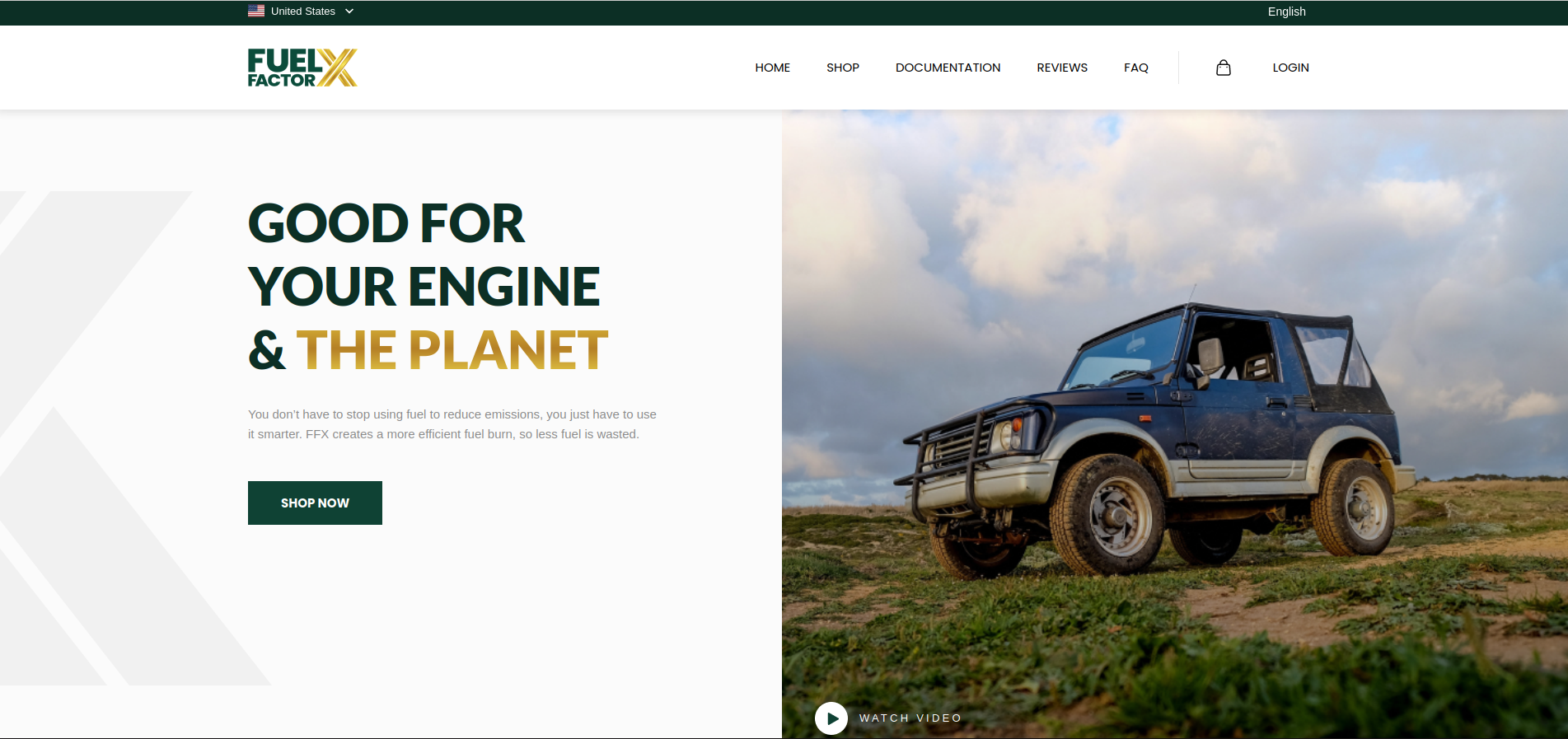Open the English language selector
The width and height of the screenshot is (1568, 739).
click(1285, 12)
